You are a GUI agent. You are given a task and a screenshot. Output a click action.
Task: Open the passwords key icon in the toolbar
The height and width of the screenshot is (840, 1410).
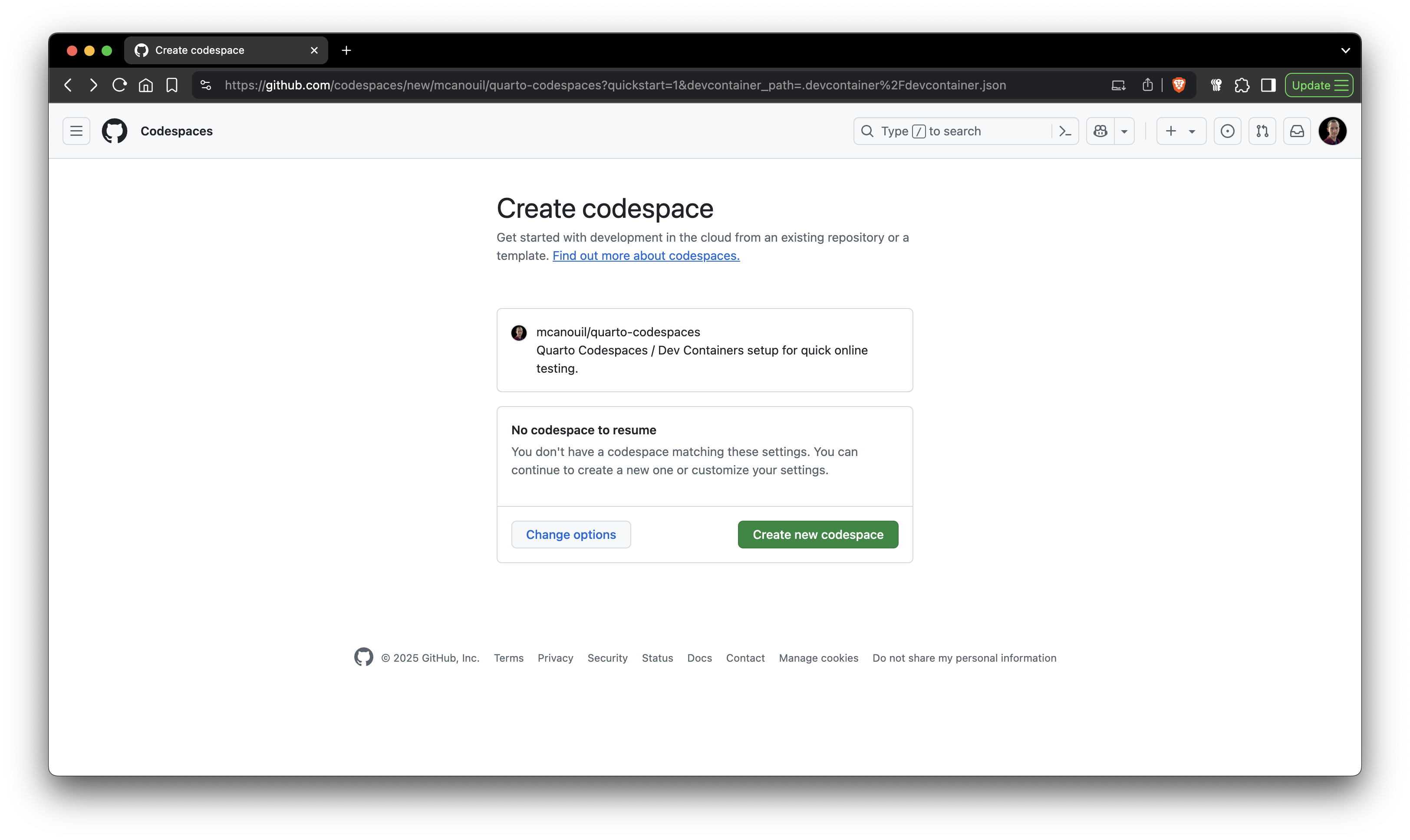pos(1216,85)
